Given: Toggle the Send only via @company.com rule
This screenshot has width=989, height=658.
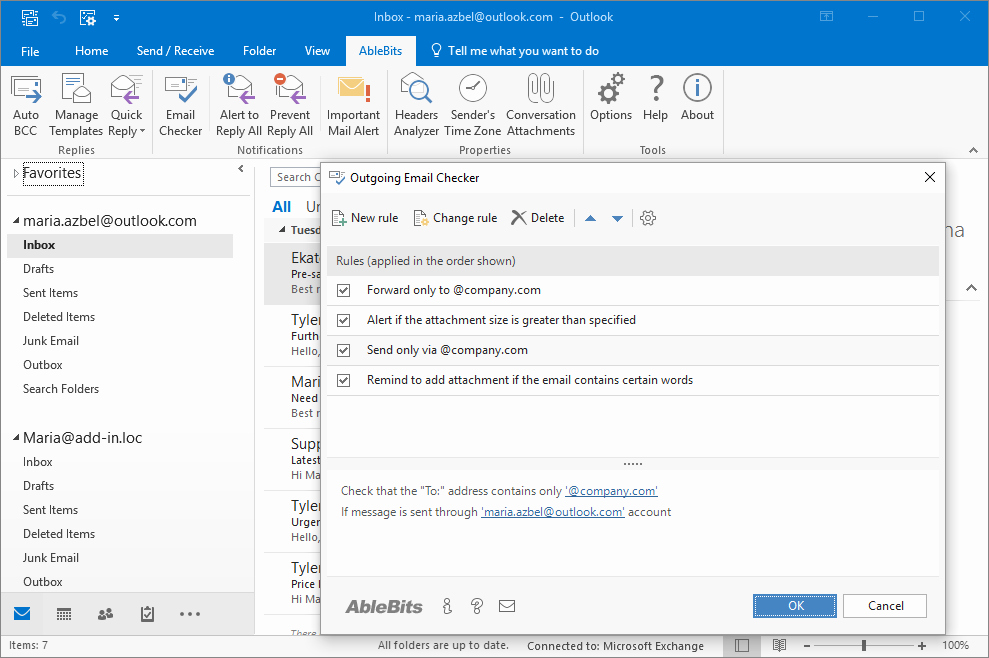Looking at the screenshot, I should 343,350.
